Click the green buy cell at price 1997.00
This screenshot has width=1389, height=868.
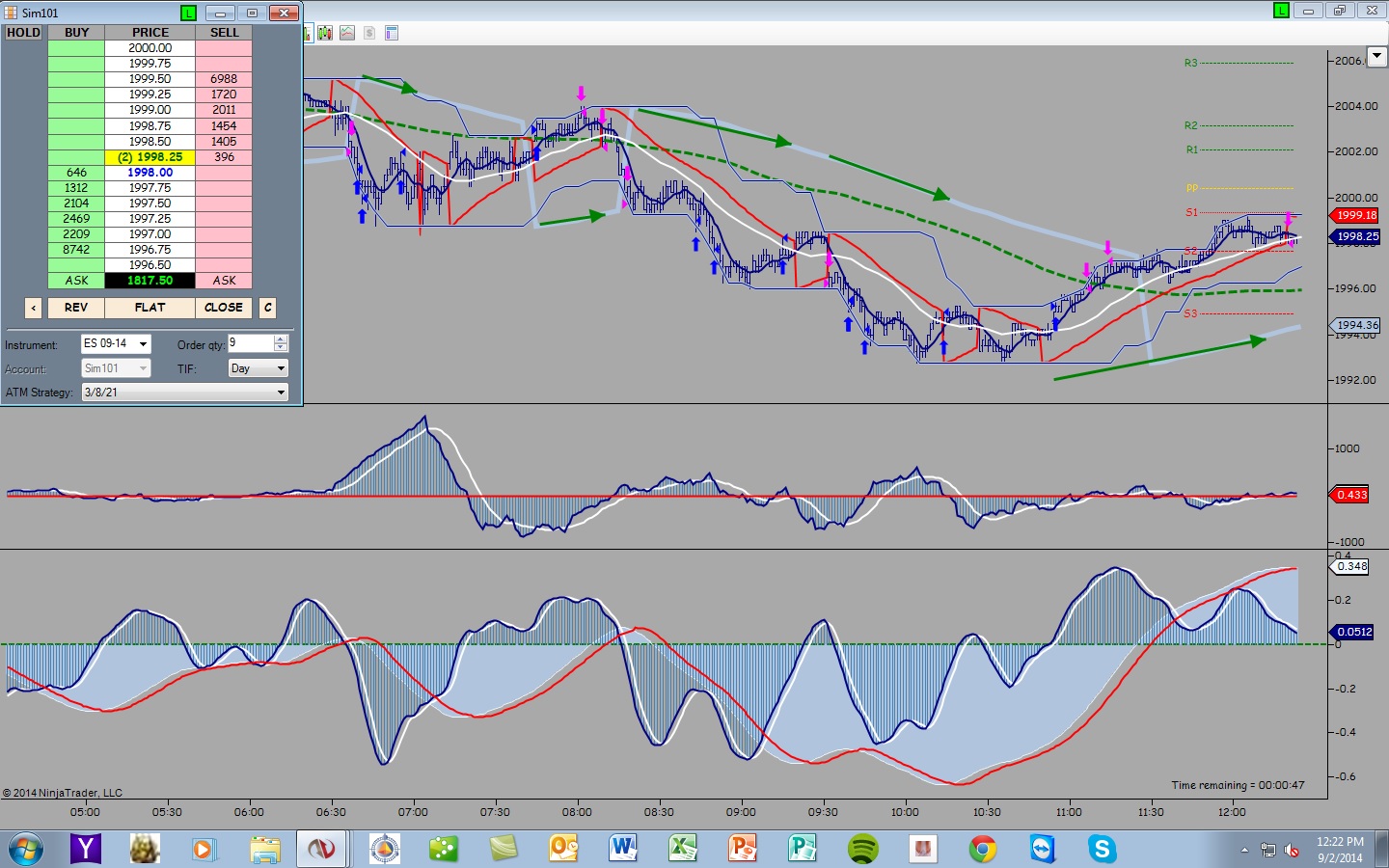[76, 234]
